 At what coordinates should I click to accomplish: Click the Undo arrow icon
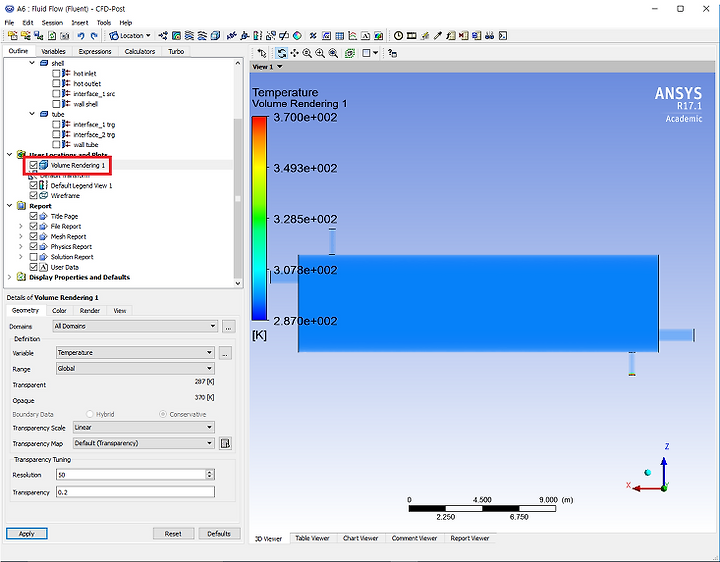pyautogui.click(x=81, y=35)
